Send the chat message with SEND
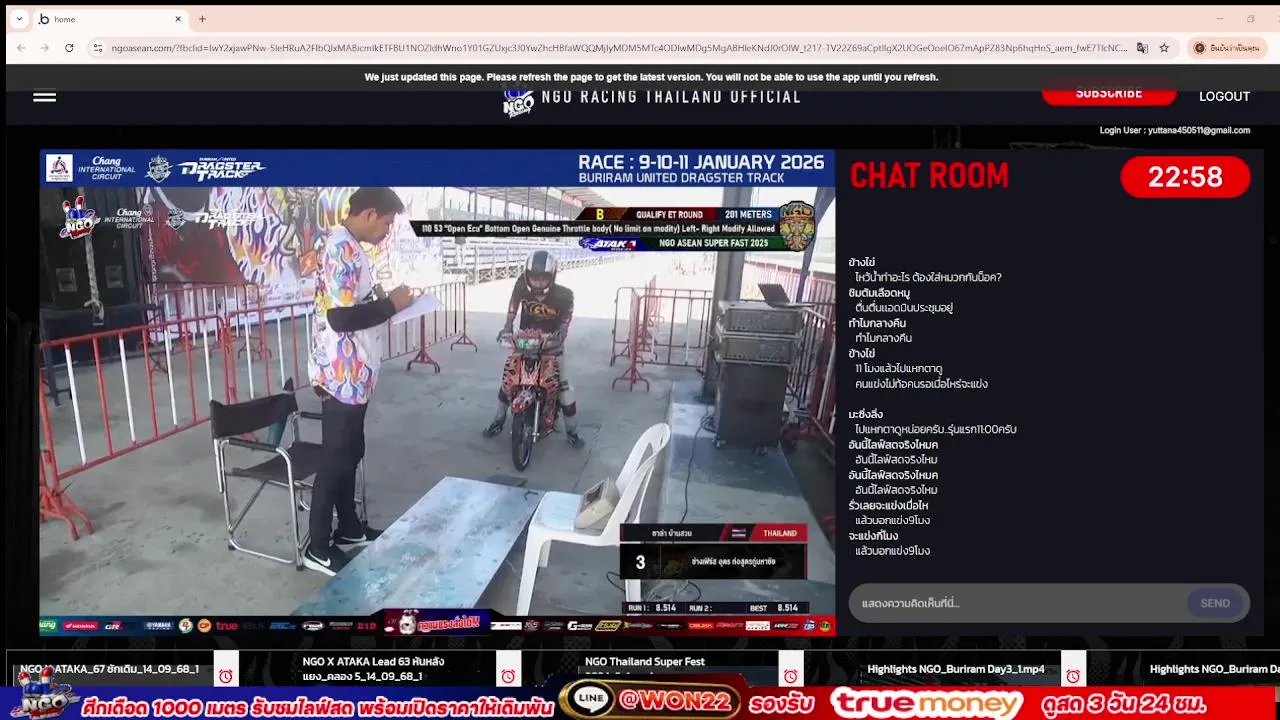This screenshot has width=1280, height=720. (x=1215, y=603)
